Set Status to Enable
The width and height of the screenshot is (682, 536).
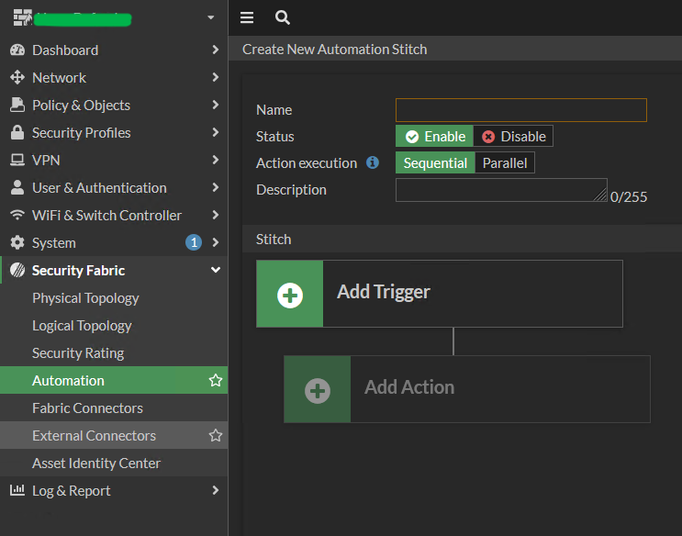click(435, 137)
